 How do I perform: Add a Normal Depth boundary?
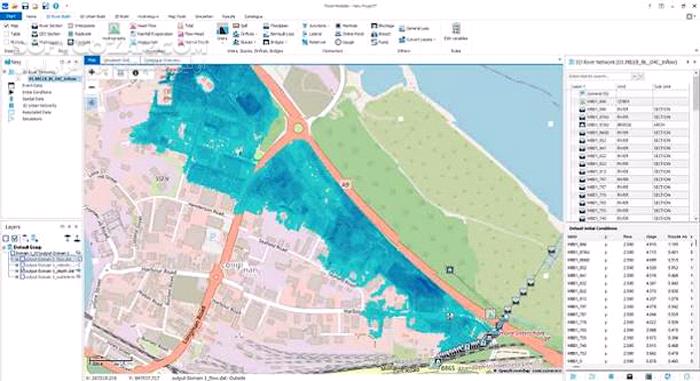193,42
